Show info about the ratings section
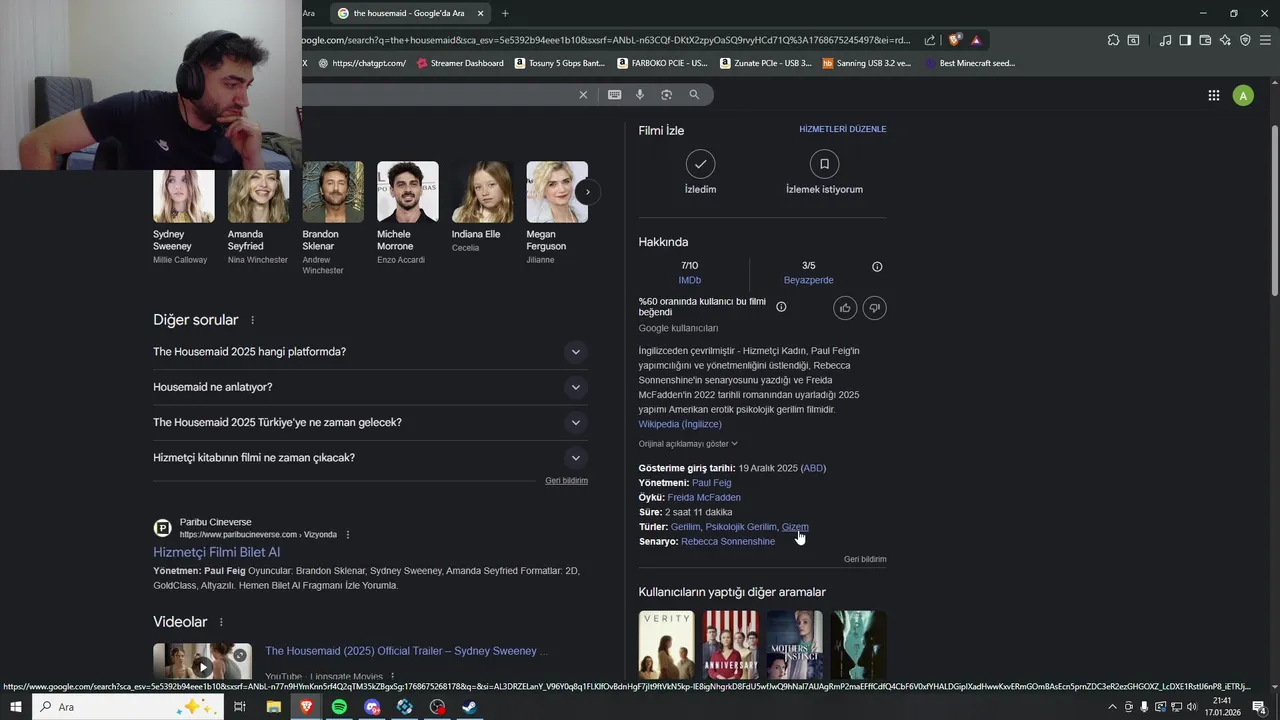The height and width of the screenshot is (720, 1280). [877, 267]
